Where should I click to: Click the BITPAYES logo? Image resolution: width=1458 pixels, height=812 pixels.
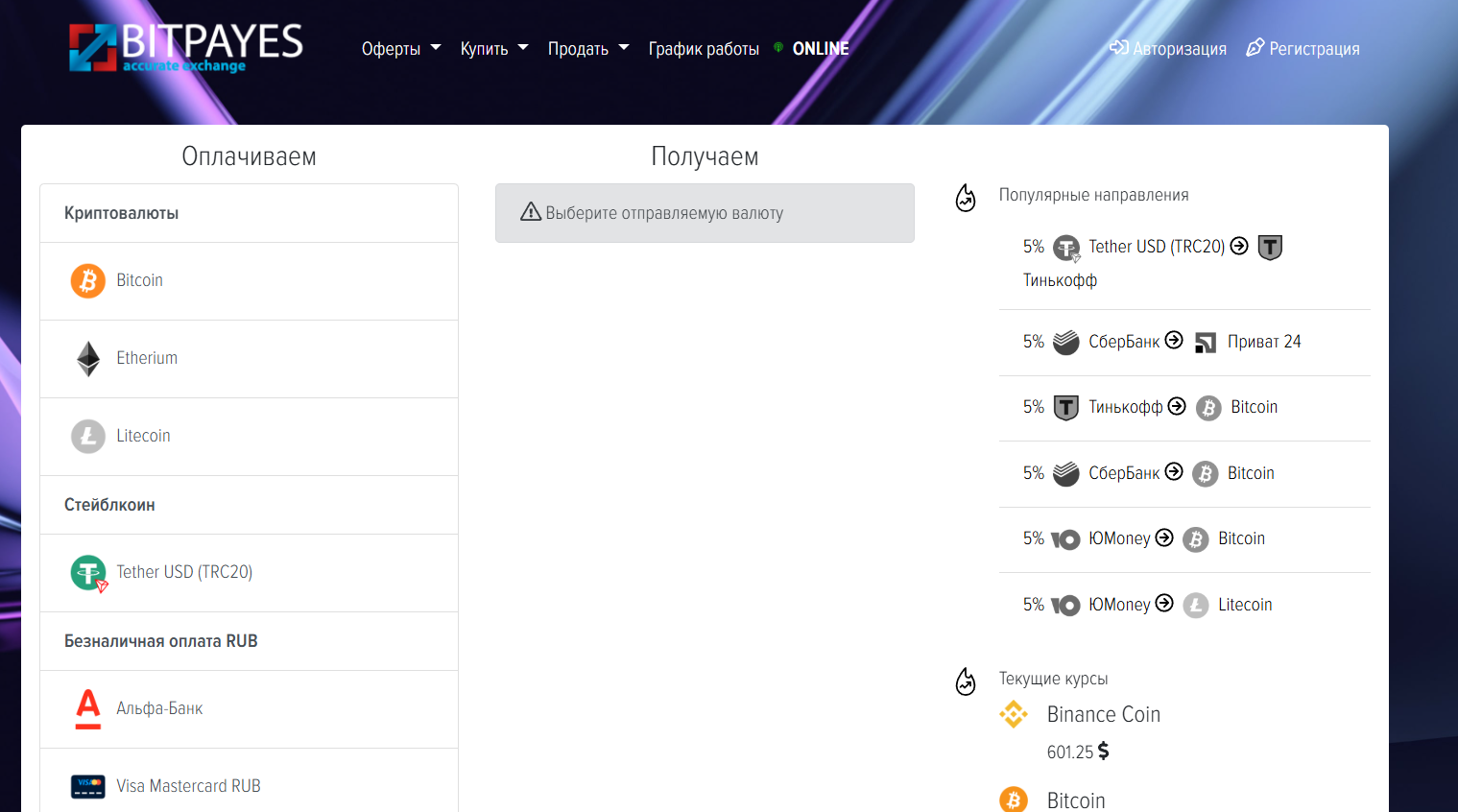tap(186, 48)
